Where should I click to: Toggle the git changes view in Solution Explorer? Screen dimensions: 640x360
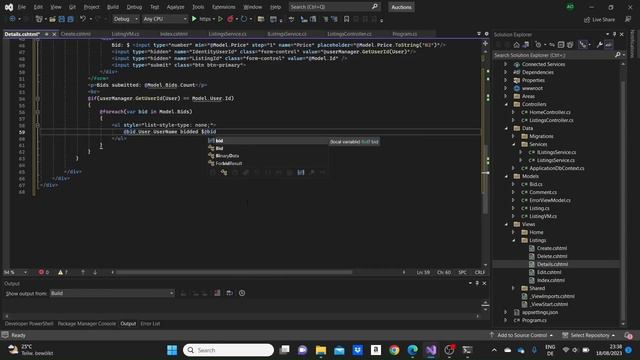(583, 44)
